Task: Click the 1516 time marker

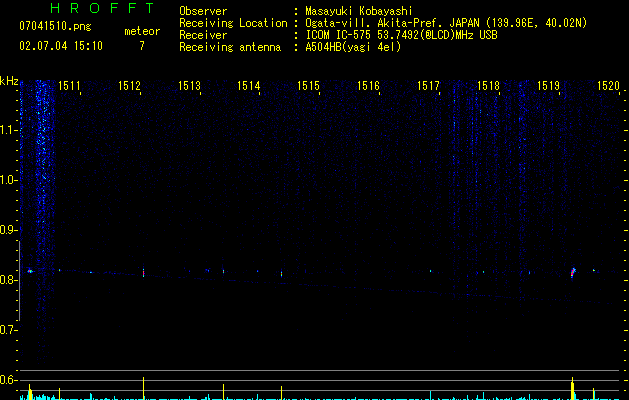Action: 369,86
